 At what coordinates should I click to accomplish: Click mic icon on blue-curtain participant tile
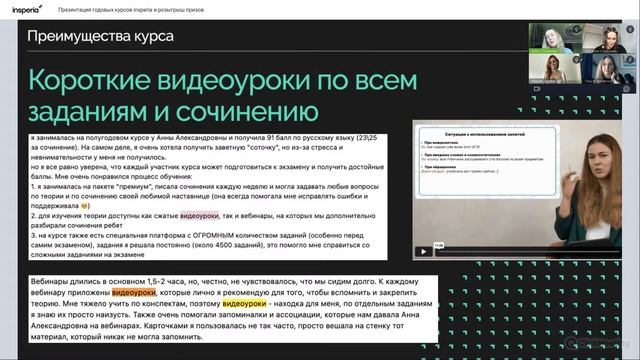(630, 60)
